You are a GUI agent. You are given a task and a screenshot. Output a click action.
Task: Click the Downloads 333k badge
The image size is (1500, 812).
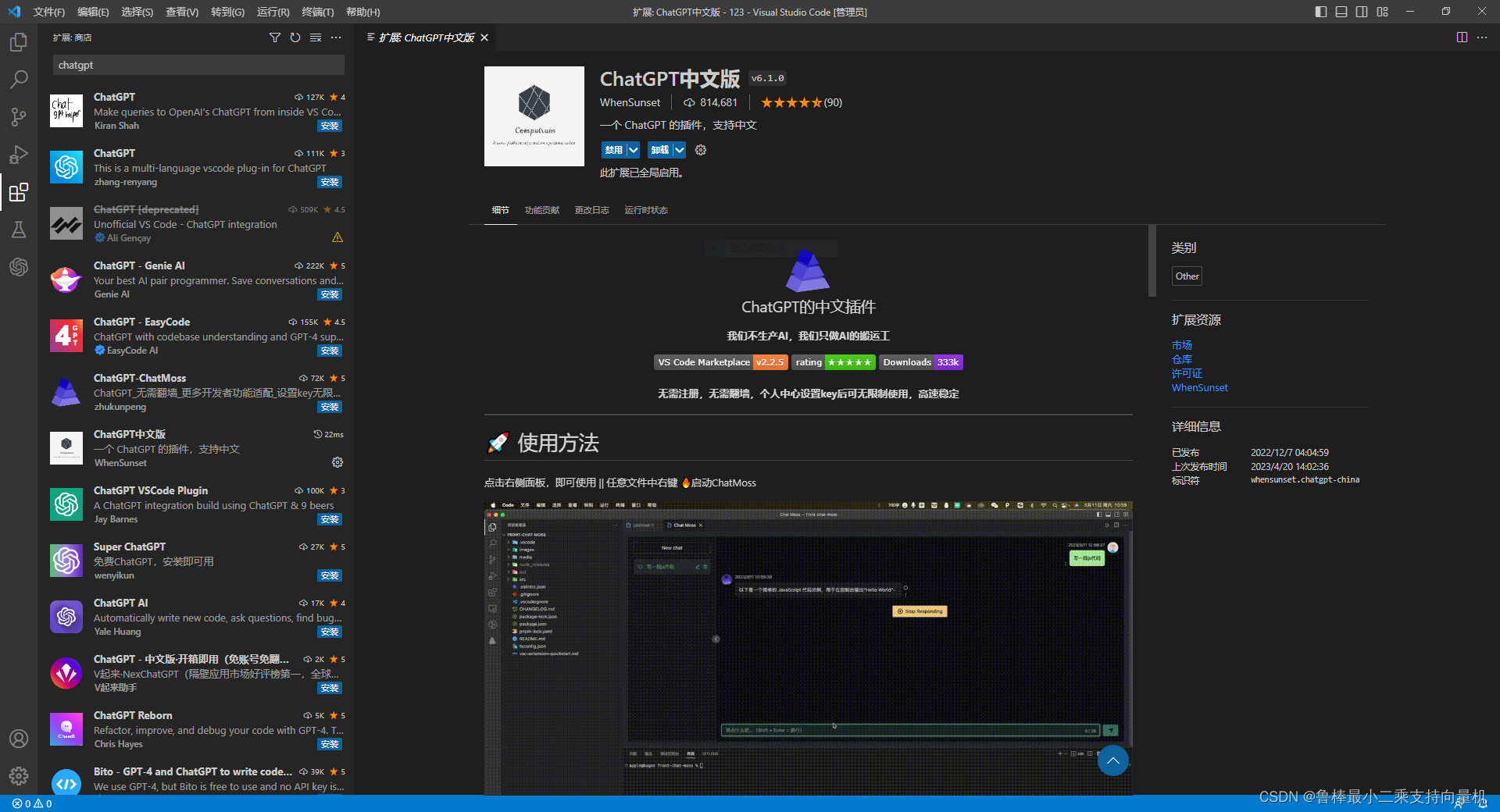tap(921, 362)
